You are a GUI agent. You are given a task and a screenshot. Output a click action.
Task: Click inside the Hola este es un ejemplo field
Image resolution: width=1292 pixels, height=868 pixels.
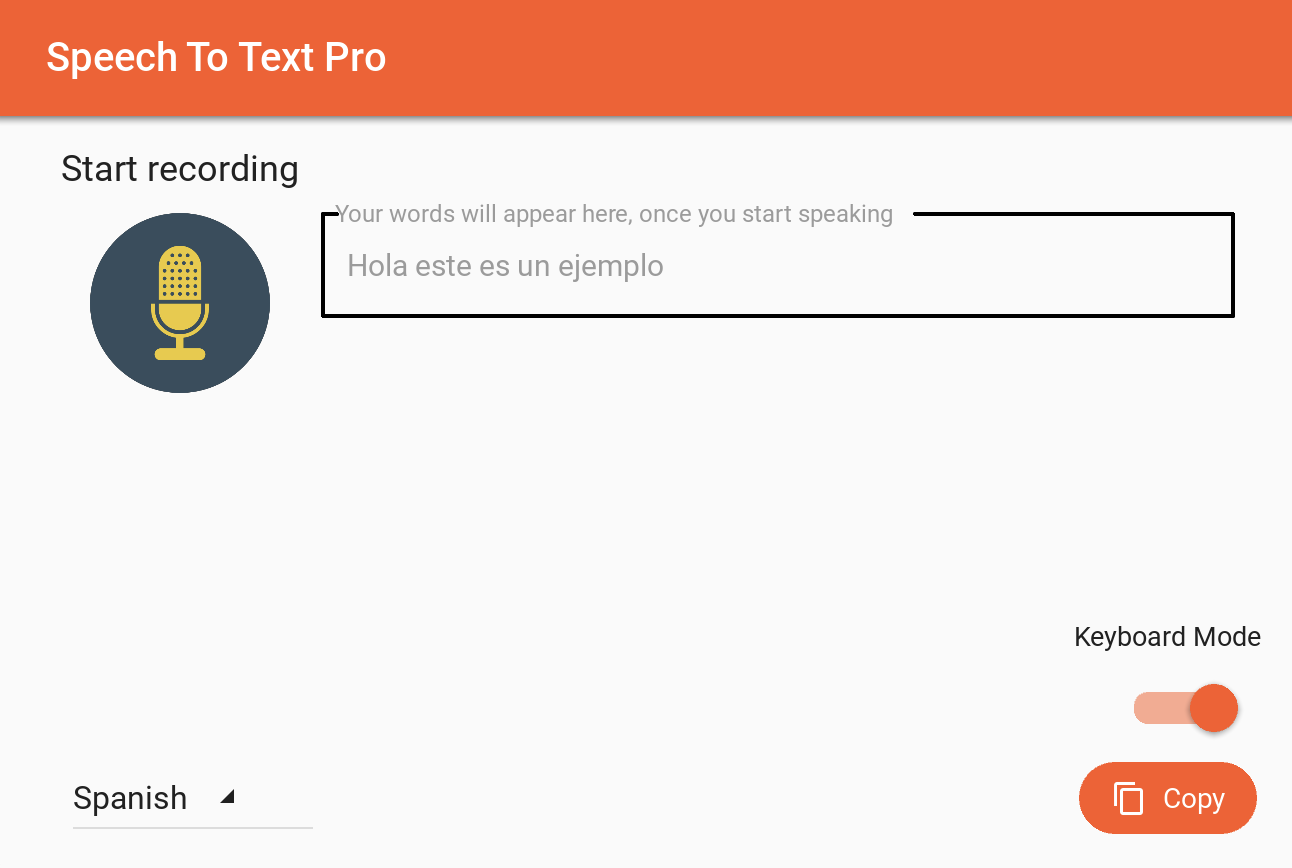point(777,266)
